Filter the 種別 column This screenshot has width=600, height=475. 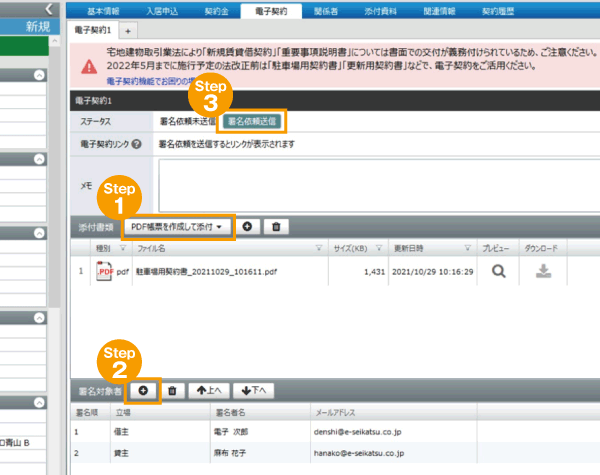pyautogui.click(x=123, y=248)
